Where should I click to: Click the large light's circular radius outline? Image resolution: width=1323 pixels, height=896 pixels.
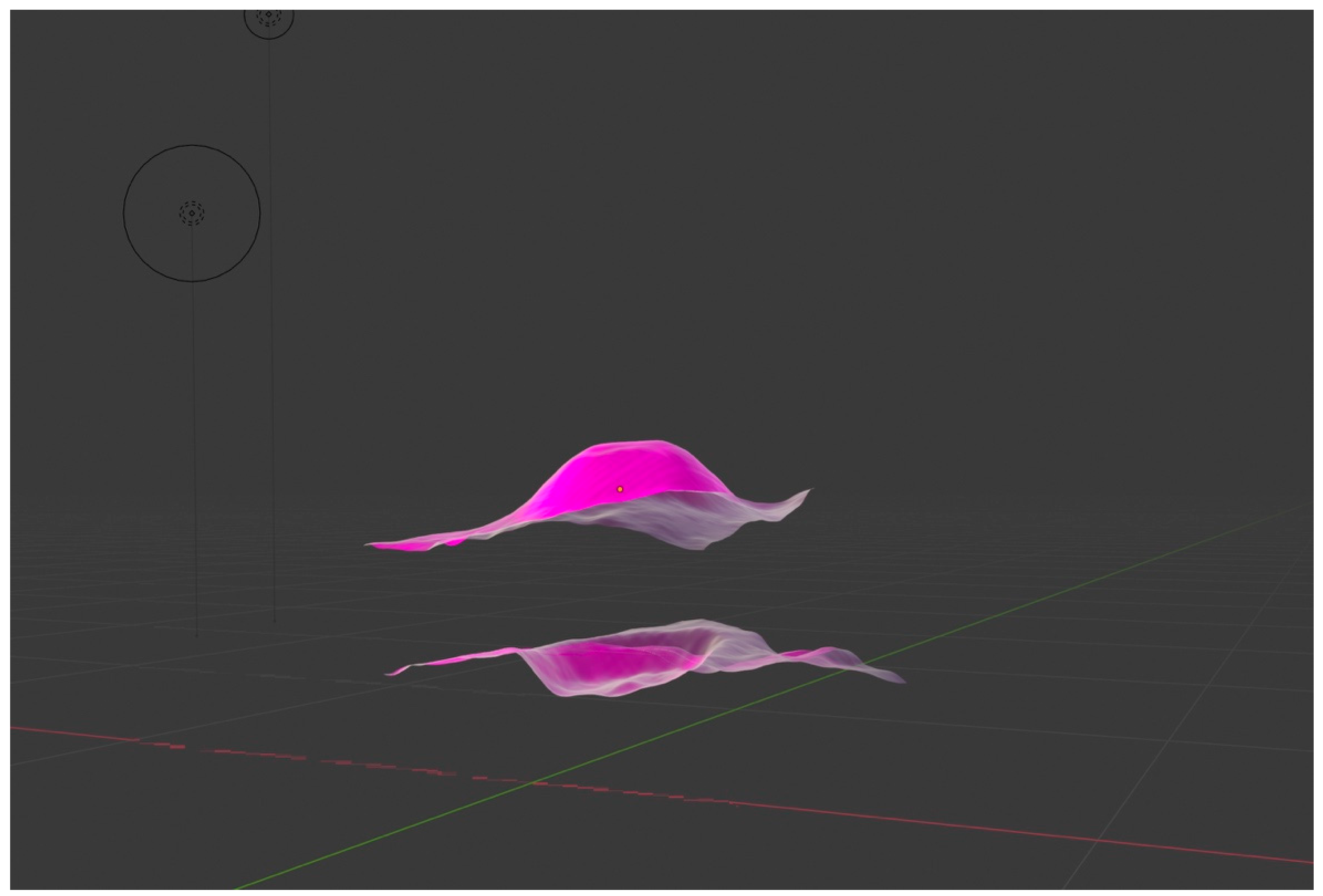[x=124, y=213]
